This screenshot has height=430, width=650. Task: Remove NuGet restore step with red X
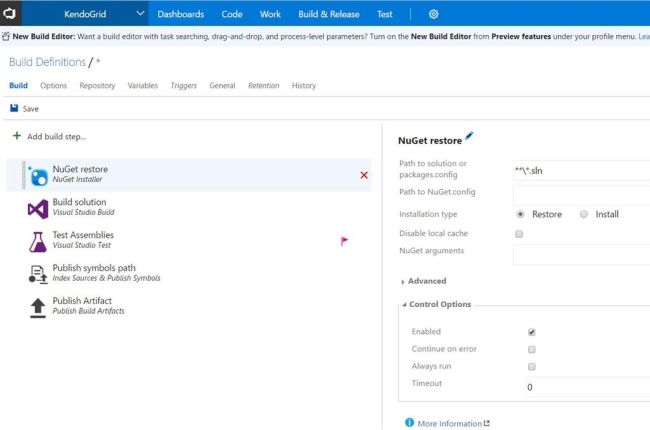click(364, 175)
